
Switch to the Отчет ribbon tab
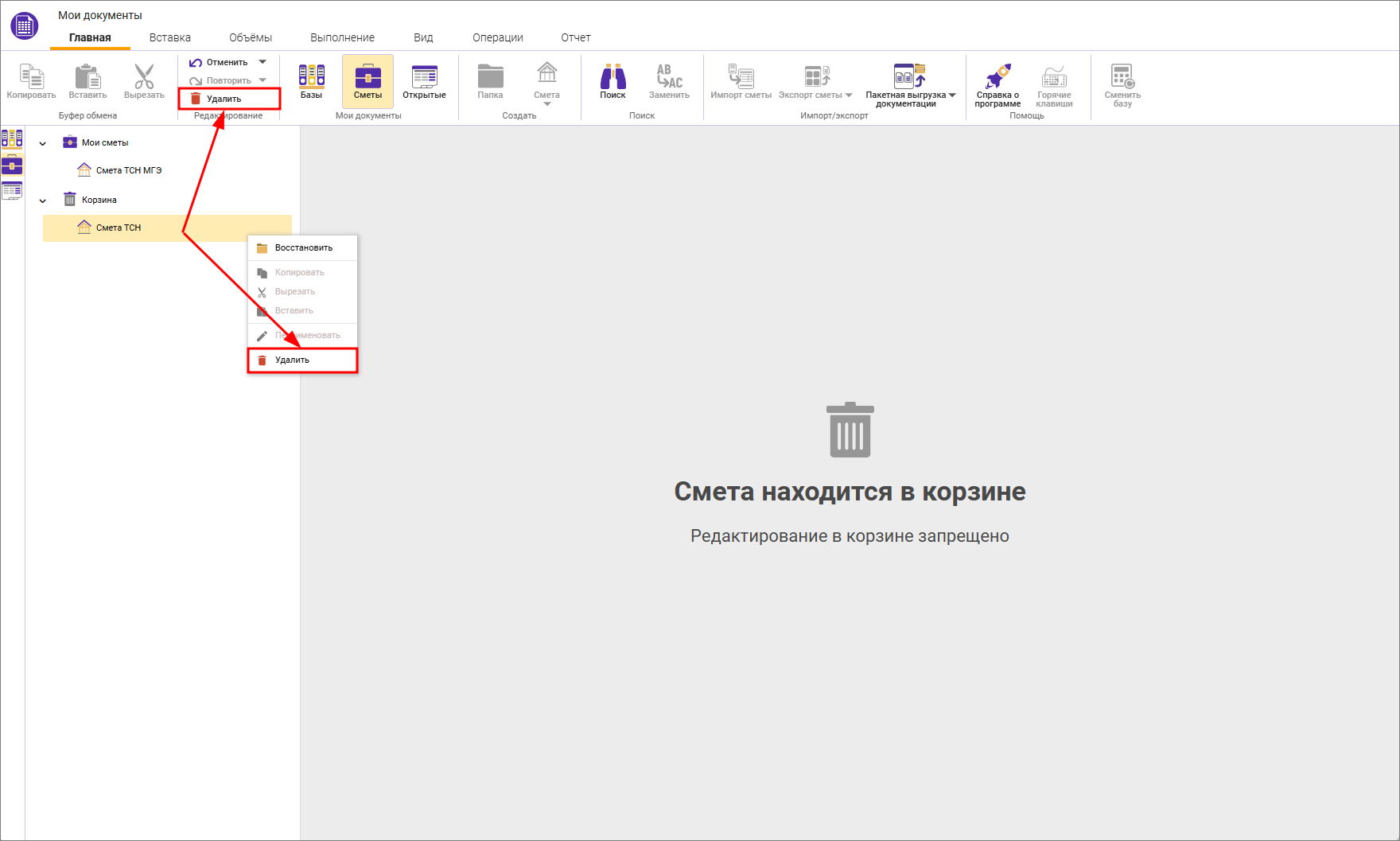tap(575, 37)
